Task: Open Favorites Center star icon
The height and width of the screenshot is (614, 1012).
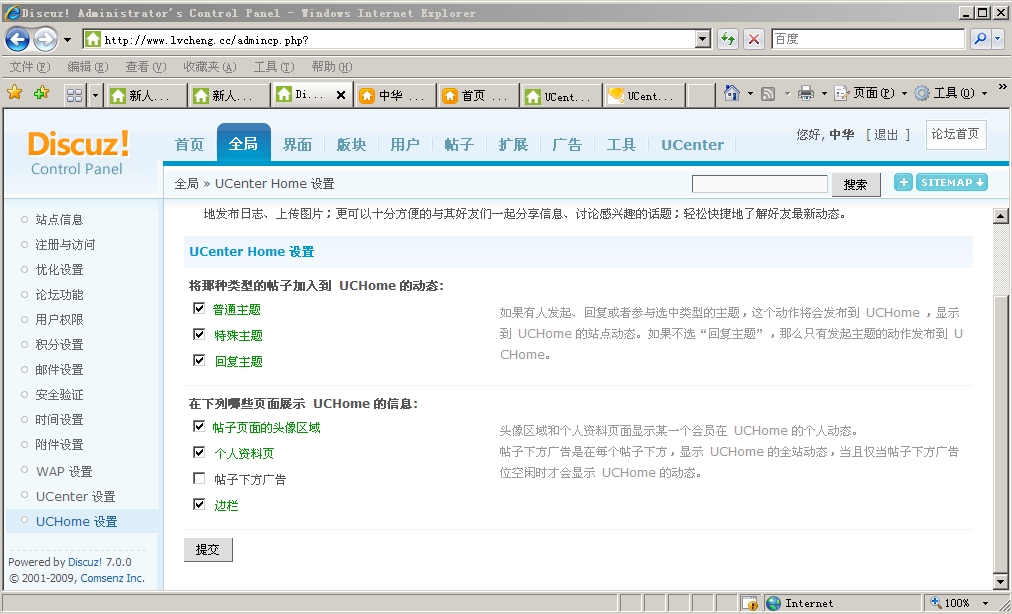Action: pos(14,92)
